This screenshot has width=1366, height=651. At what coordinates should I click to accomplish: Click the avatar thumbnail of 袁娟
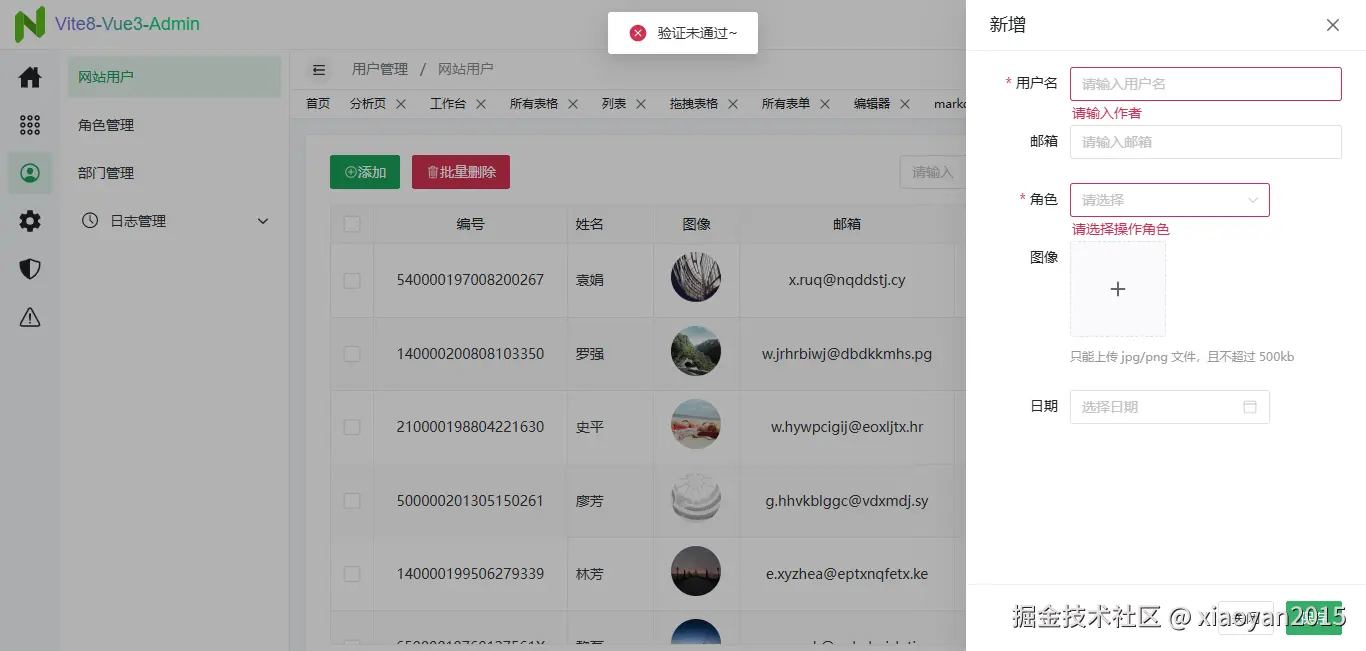coord(696,278)
